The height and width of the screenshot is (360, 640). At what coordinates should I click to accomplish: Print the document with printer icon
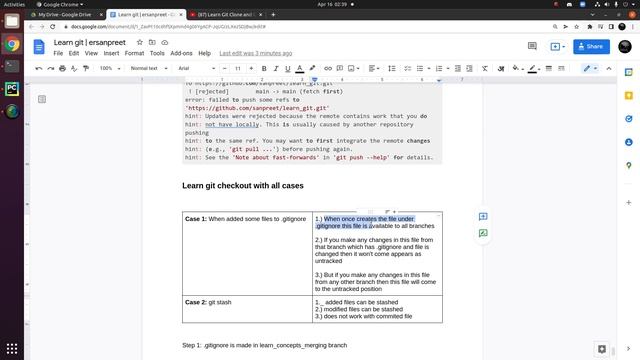[x=62, y=68]
